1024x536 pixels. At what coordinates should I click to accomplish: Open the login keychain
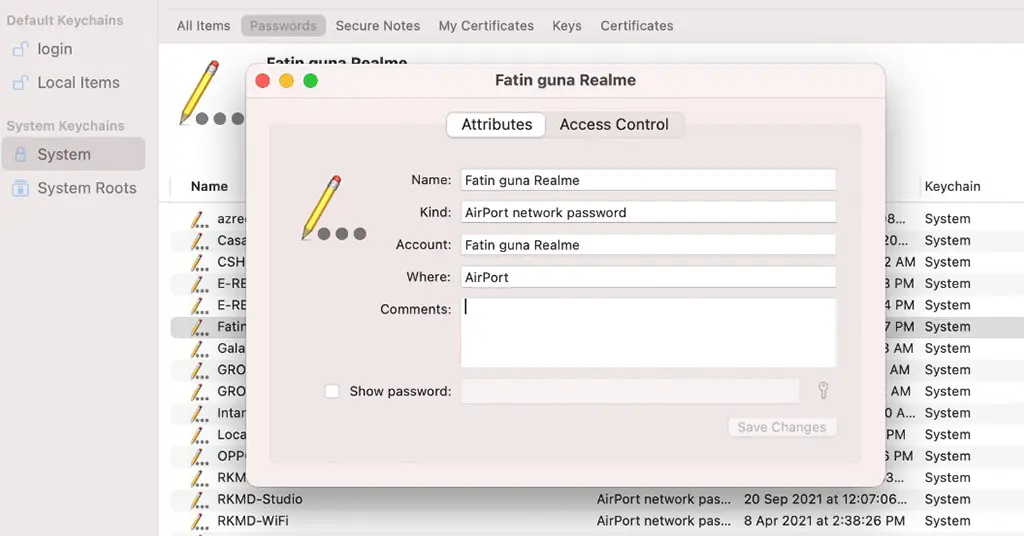(x=54, y=49)
